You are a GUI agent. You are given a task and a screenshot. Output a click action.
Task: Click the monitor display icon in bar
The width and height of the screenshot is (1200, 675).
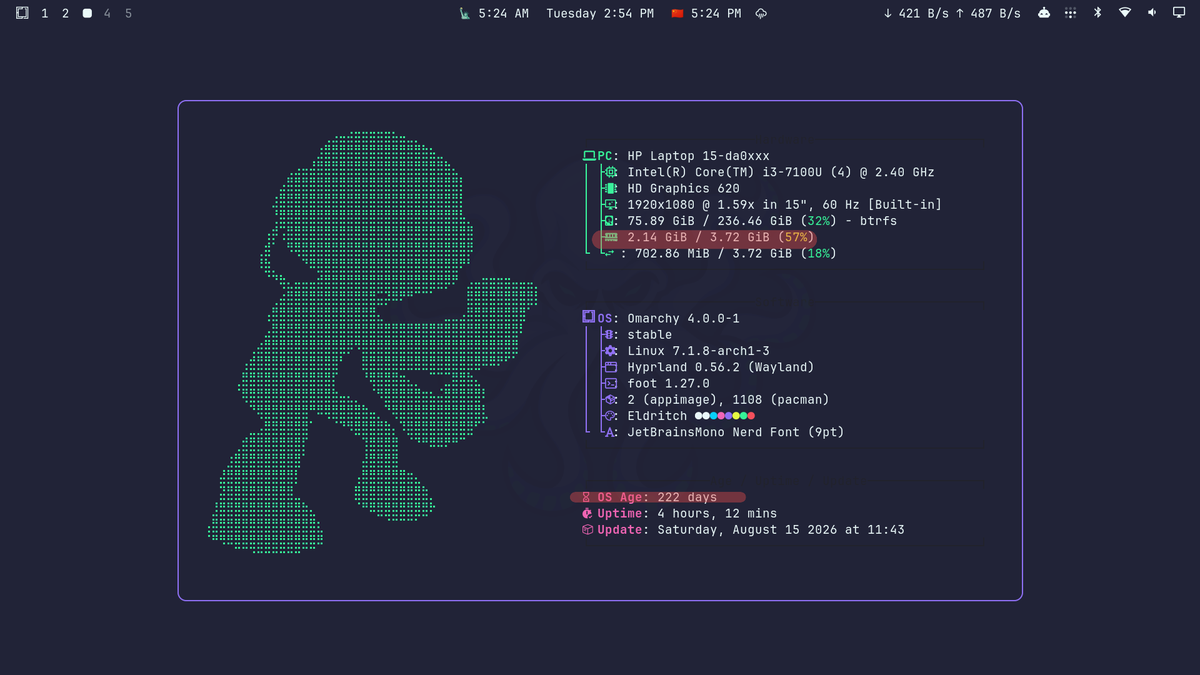1179,13
